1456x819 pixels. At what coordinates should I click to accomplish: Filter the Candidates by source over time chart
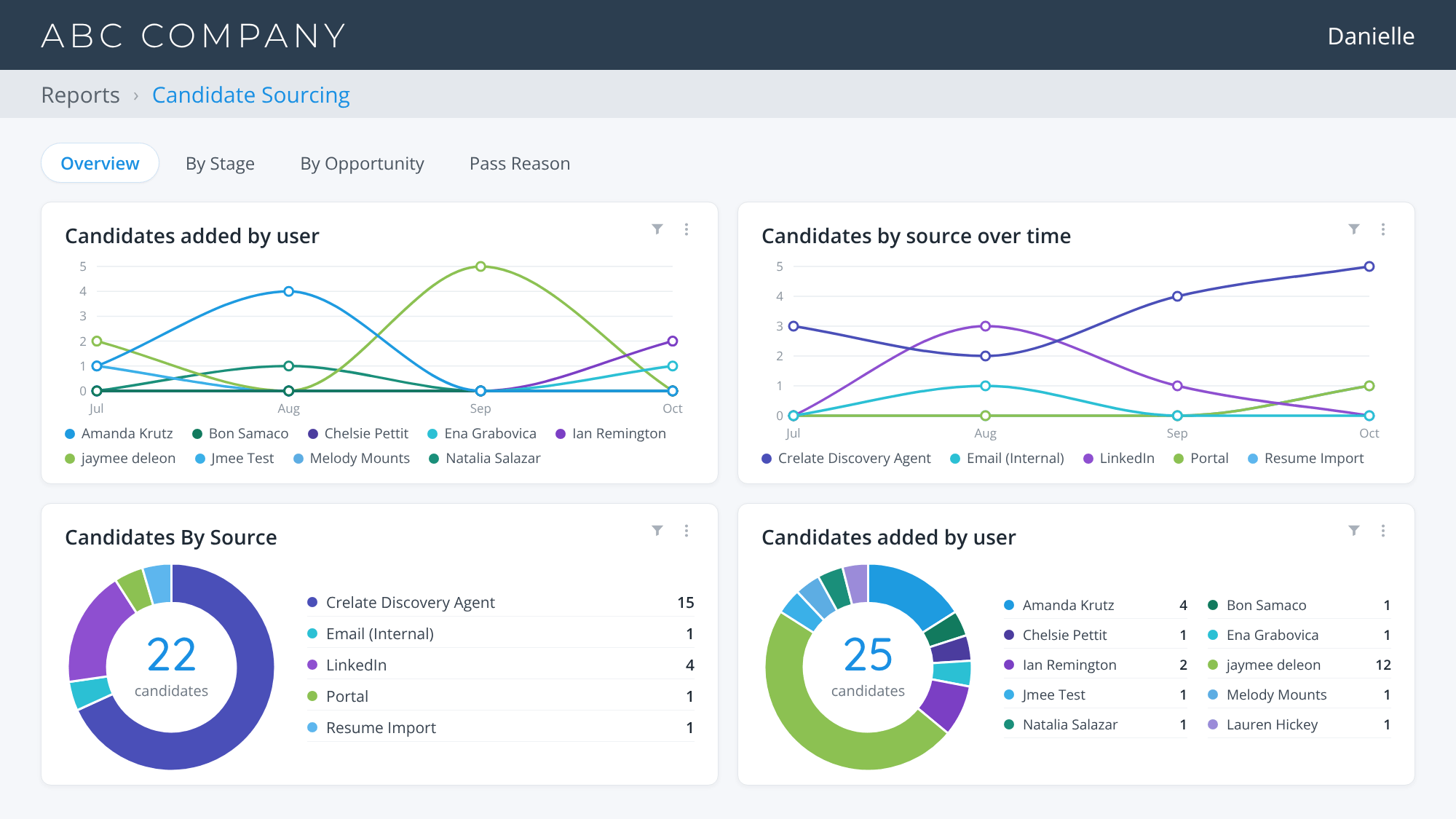coord(1354,229)
